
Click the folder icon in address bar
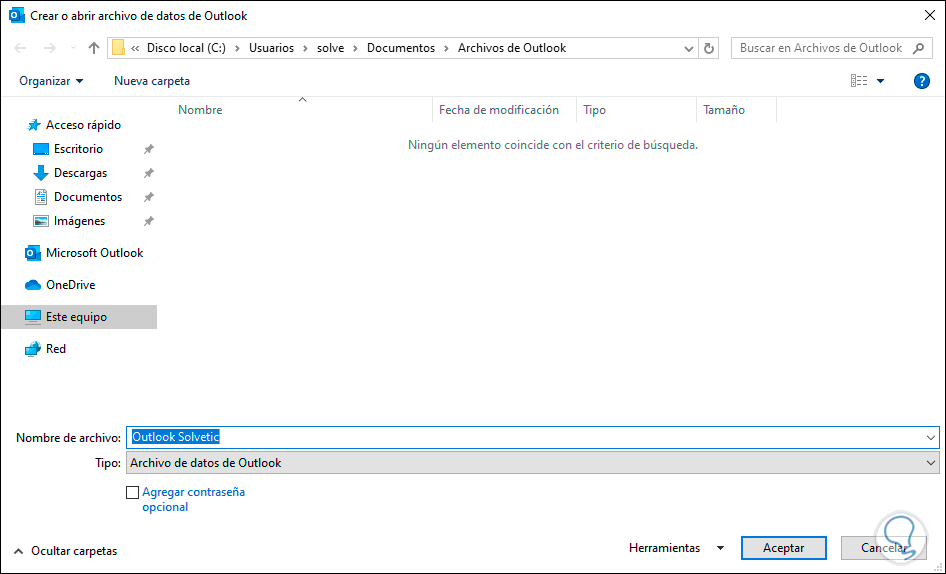pyautogui.click(x=118, y=48)
